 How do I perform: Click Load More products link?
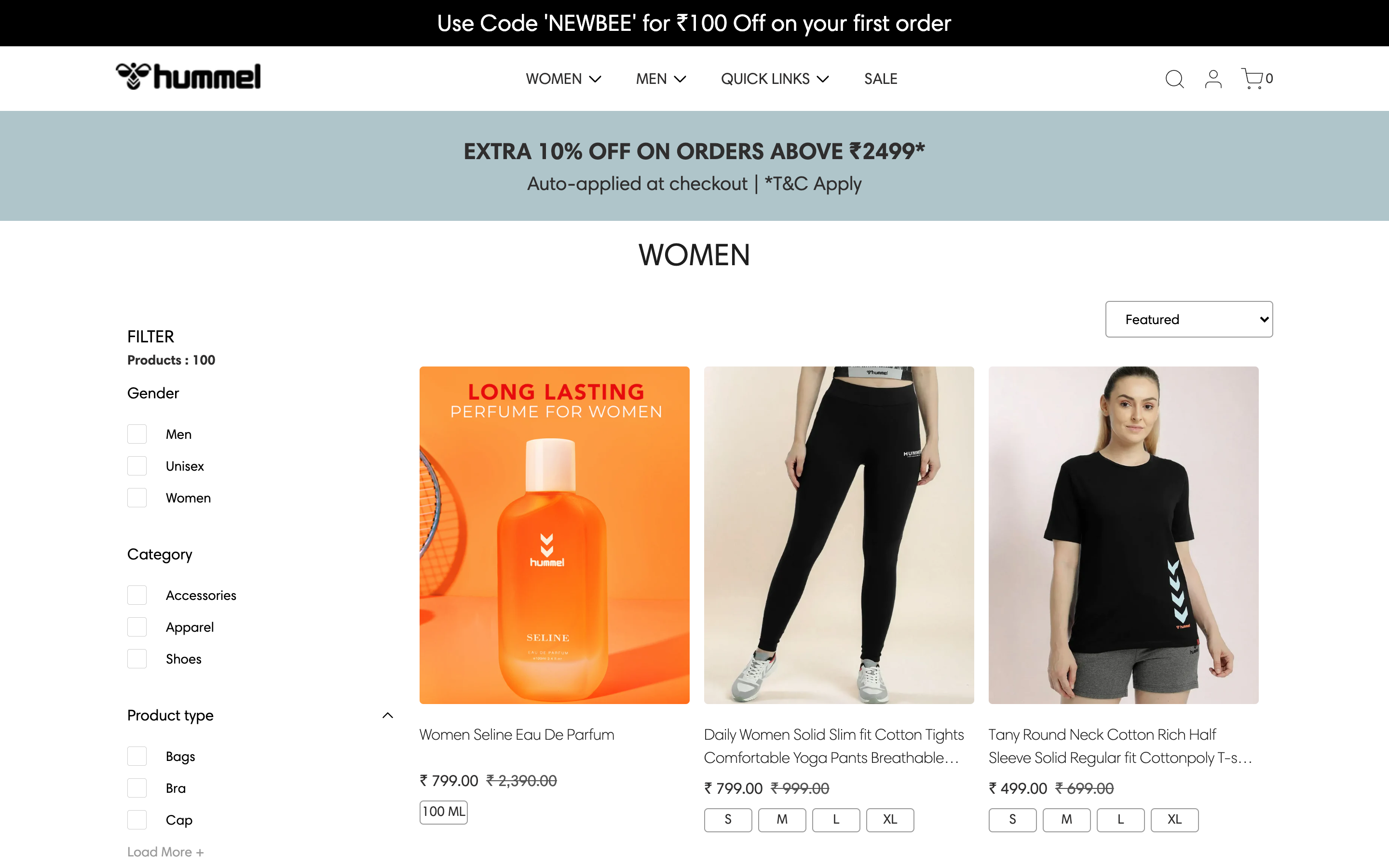point(167,851)
